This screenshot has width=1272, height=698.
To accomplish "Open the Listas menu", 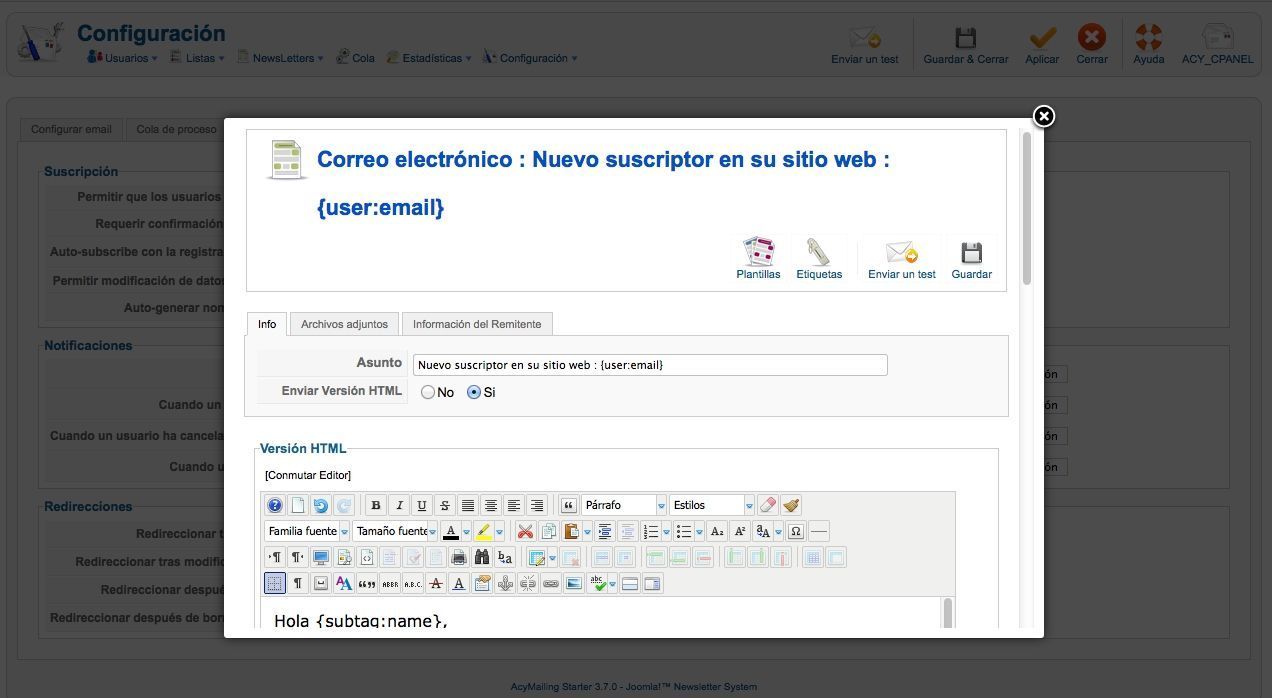I will click(x=197, y=58).
